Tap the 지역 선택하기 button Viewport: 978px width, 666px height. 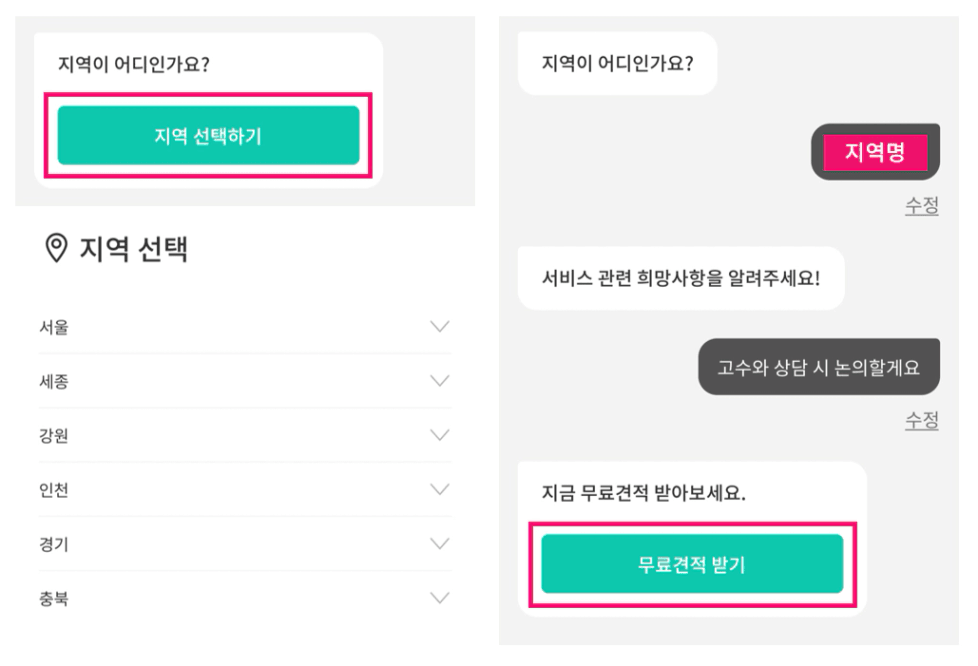[x=208, y=135]
